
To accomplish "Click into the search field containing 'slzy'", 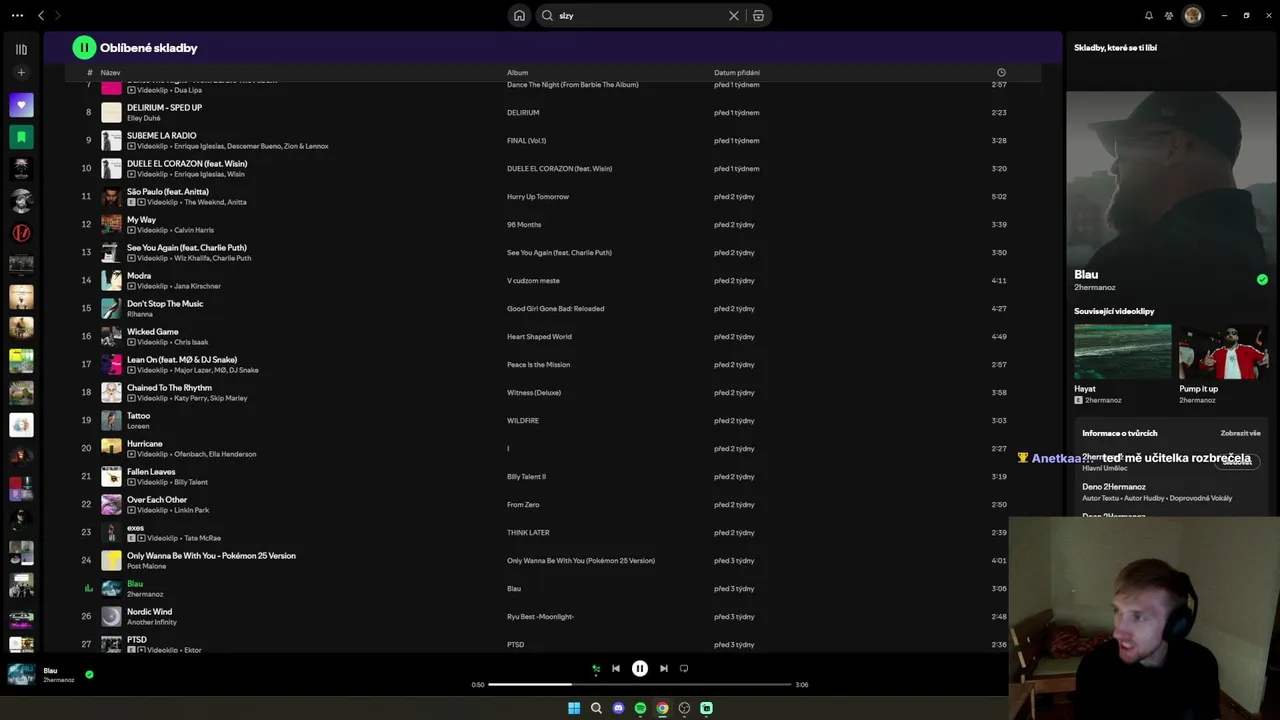I will pyautogui.click(x=640, y=16).
